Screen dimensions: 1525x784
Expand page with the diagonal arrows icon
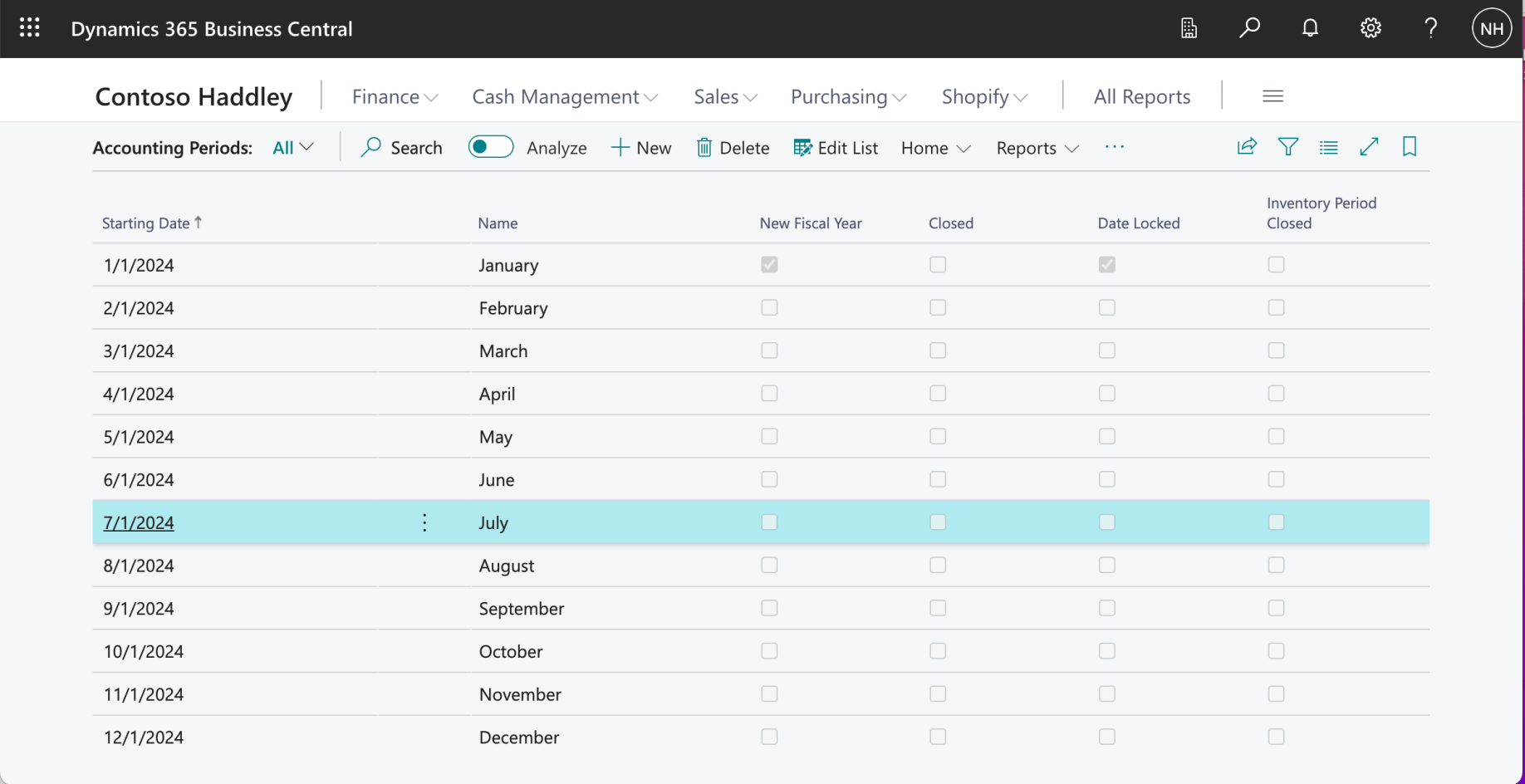pos(1369,147)
